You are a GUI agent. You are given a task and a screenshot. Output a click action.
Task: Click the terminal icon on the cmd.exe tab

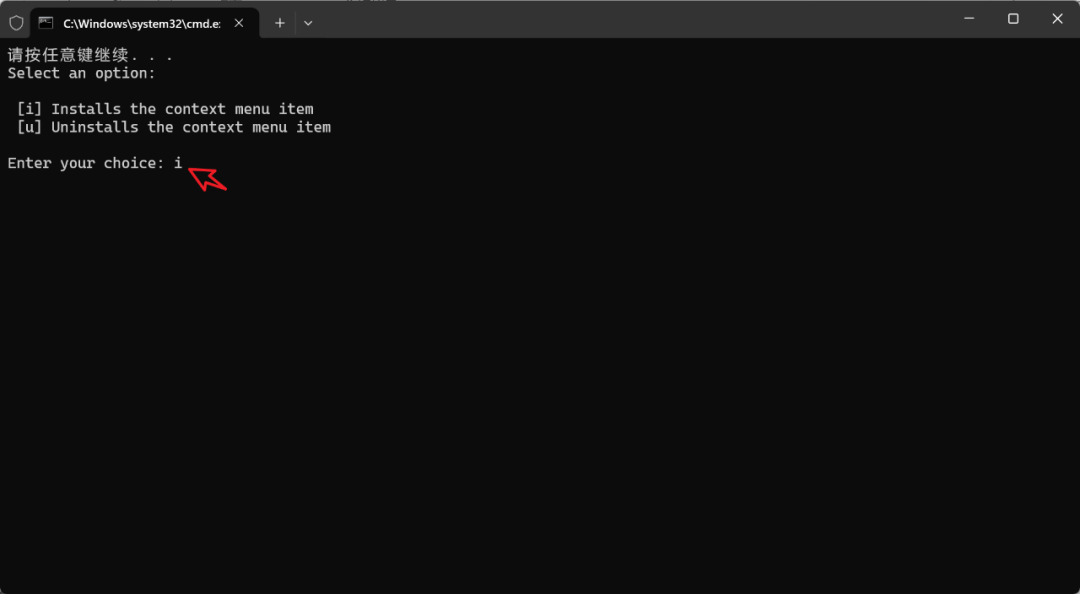46,23
